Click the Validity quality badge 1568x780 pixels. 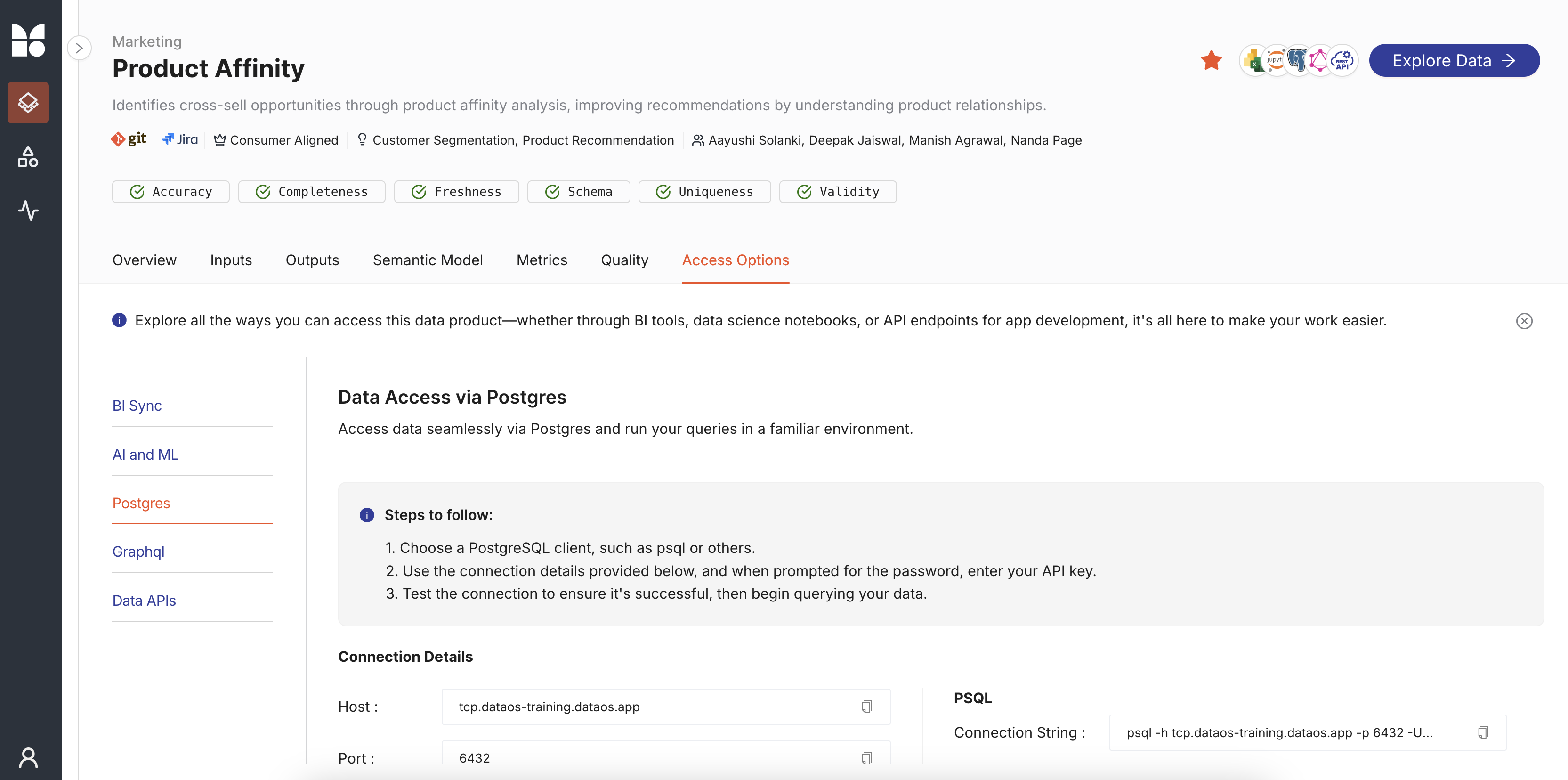click(x=838, y=192)
